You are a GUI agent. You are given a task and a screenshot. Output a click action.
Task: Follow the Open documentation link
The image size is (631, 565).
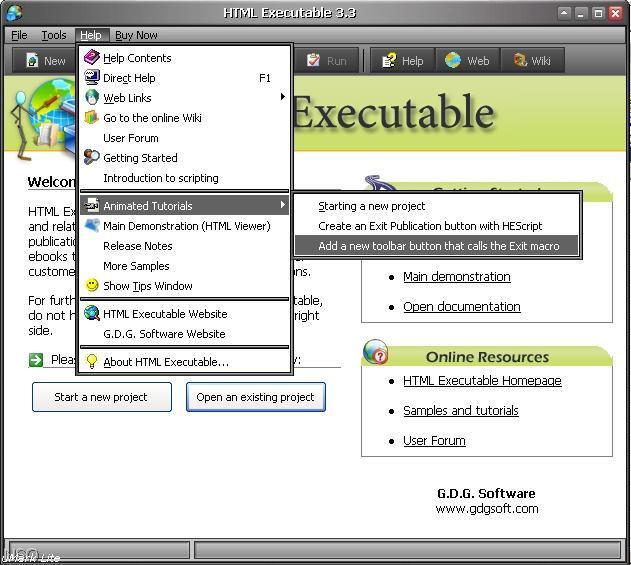462,306
